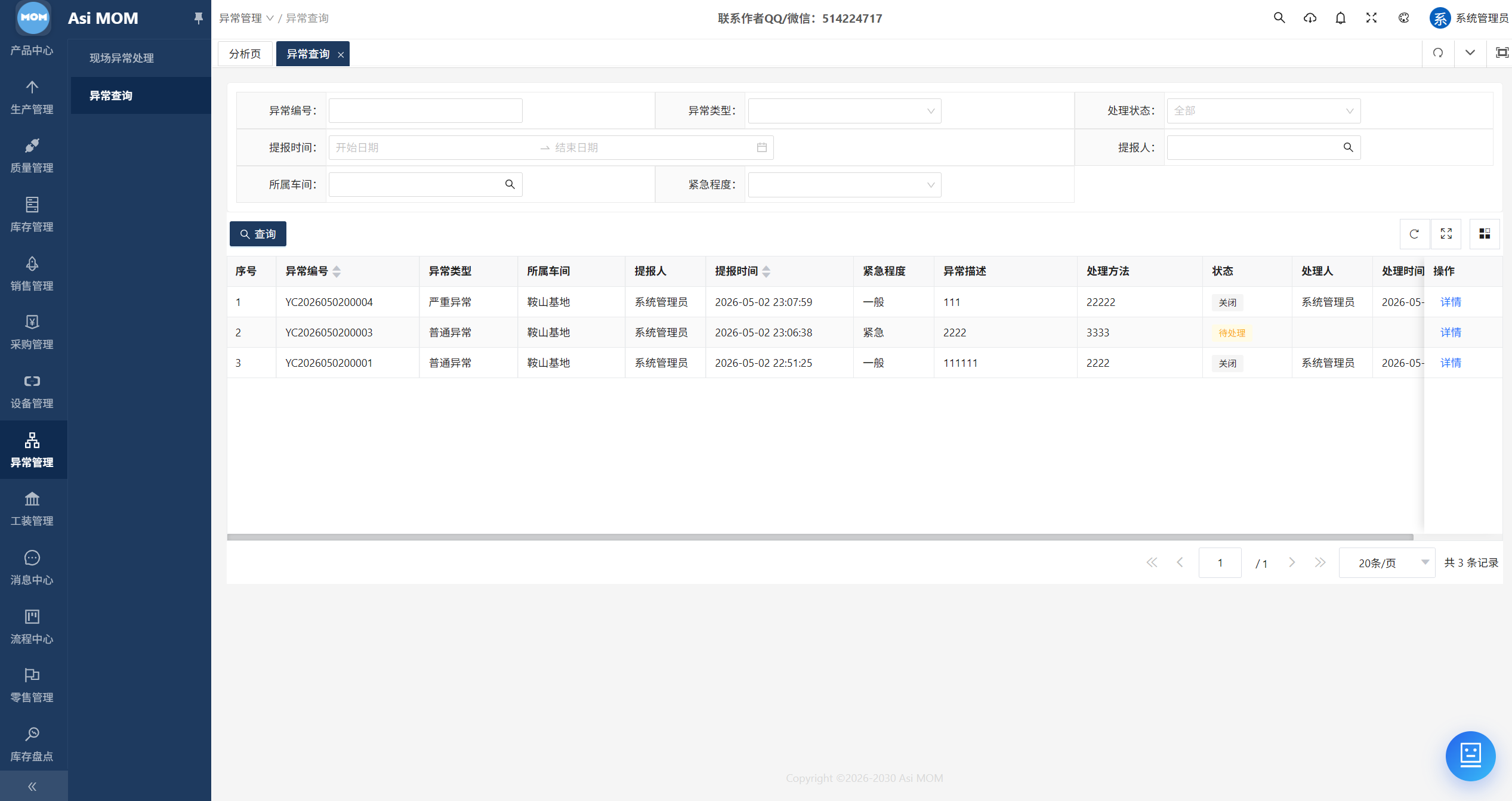The height and width of the screenshot is (801, 1512).
Task: Open 消息中心 in the sidebar
Action: pos(32,568)
